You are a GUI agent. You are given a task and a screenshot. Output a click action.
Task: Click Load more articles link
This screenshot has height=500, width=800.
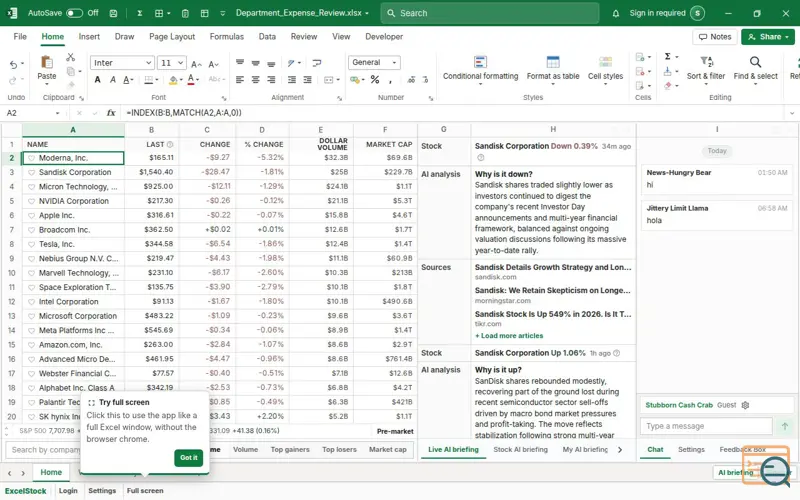coord(509,336)
